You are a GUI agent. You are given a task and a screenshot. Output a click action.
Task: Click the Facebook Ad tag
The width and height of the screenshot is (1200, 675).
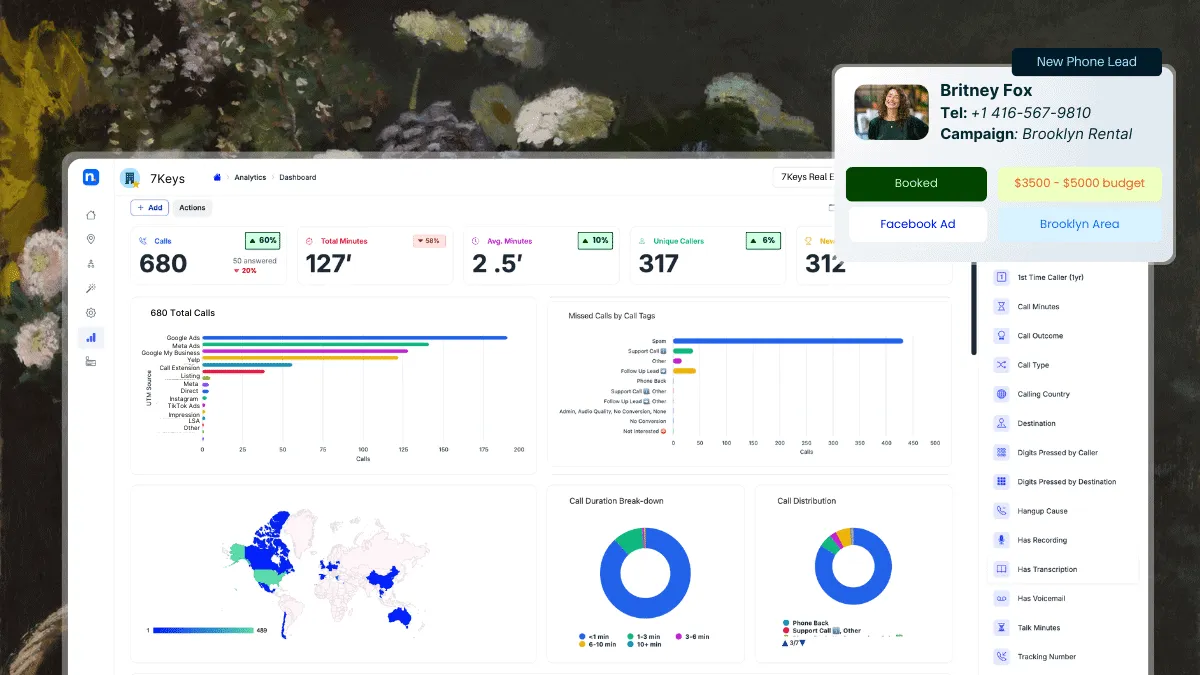click(918, 224)
